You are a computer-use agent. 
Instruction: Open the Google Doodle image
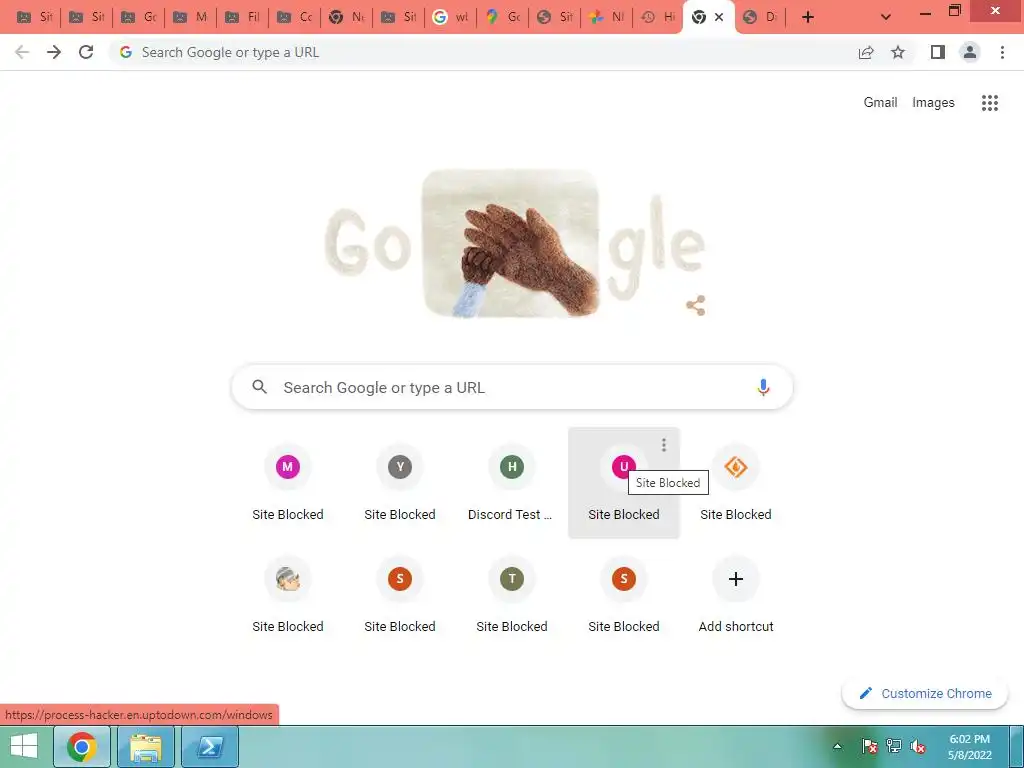click(512, 245)
